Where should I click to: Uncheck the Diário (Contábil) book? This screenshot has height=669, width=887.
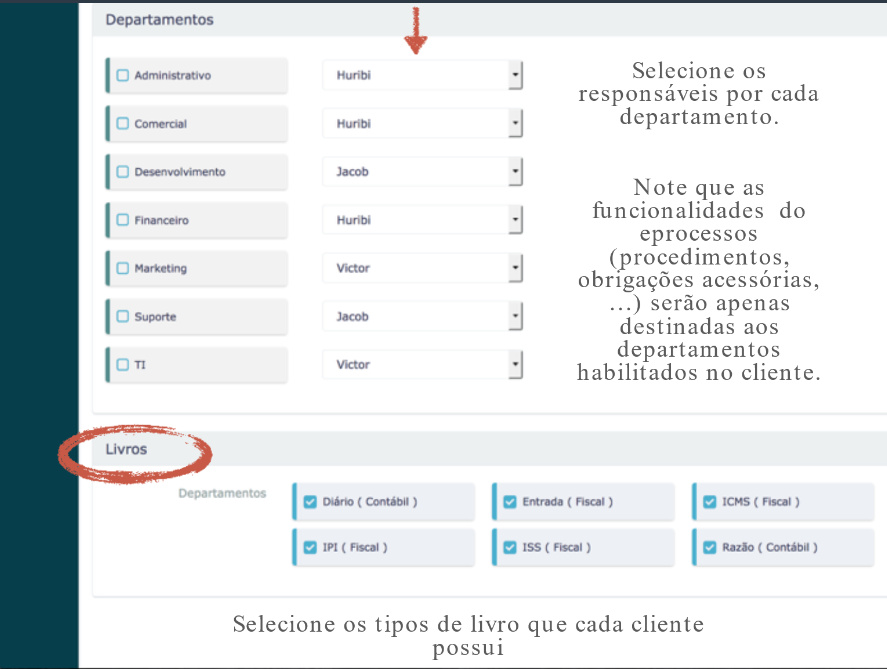click(310, 502)
